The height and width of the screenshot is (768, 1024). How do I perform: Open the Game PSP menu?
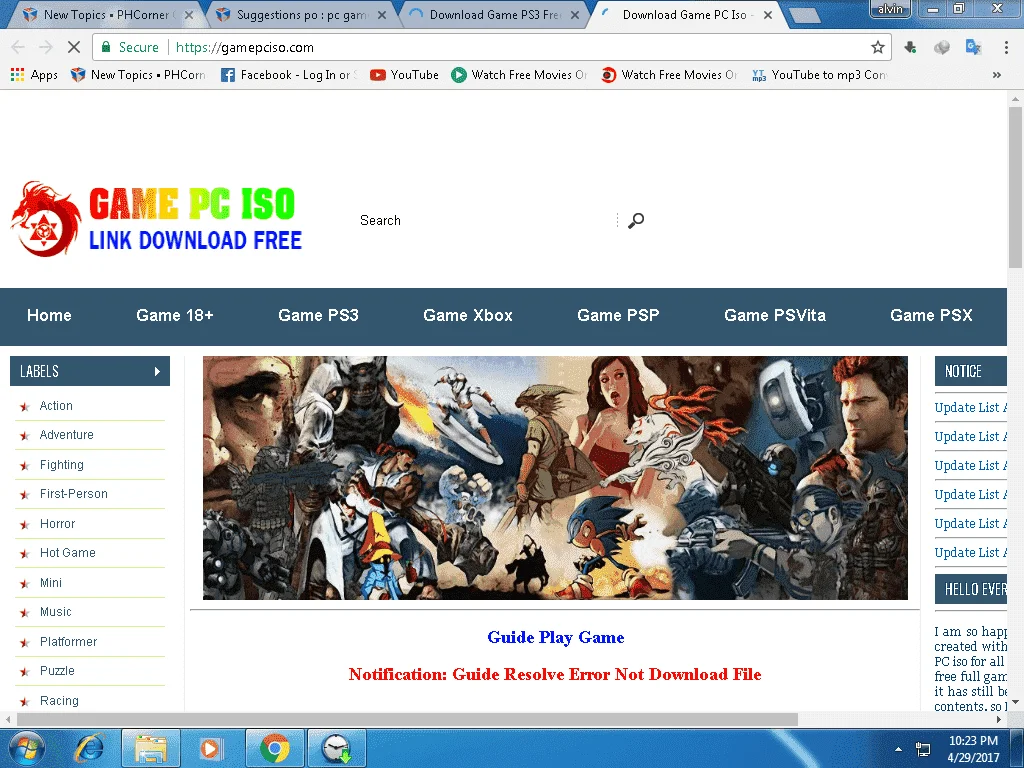[618, 315]
